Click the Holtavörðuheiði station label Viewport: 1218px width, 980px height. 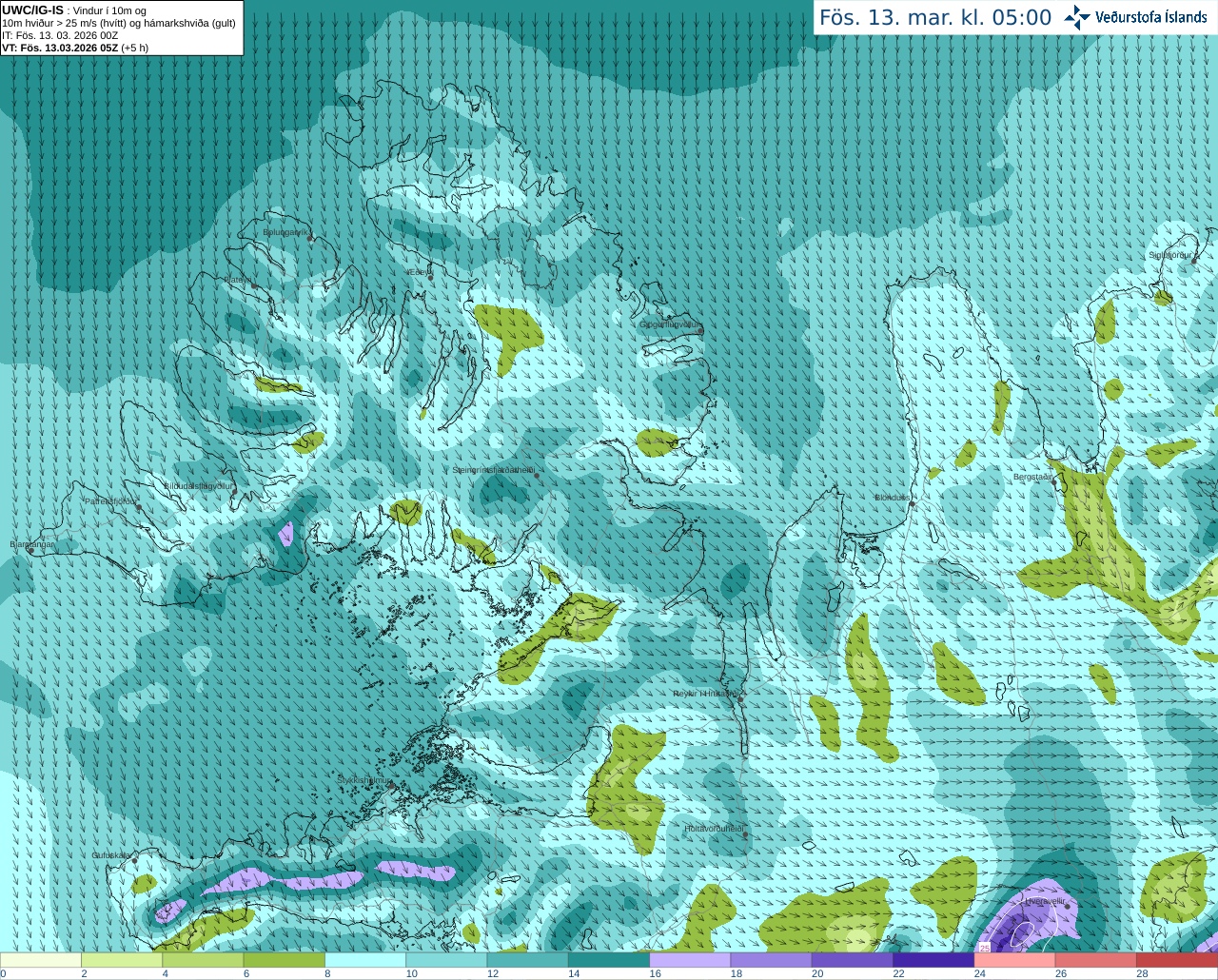click(714, 829)
